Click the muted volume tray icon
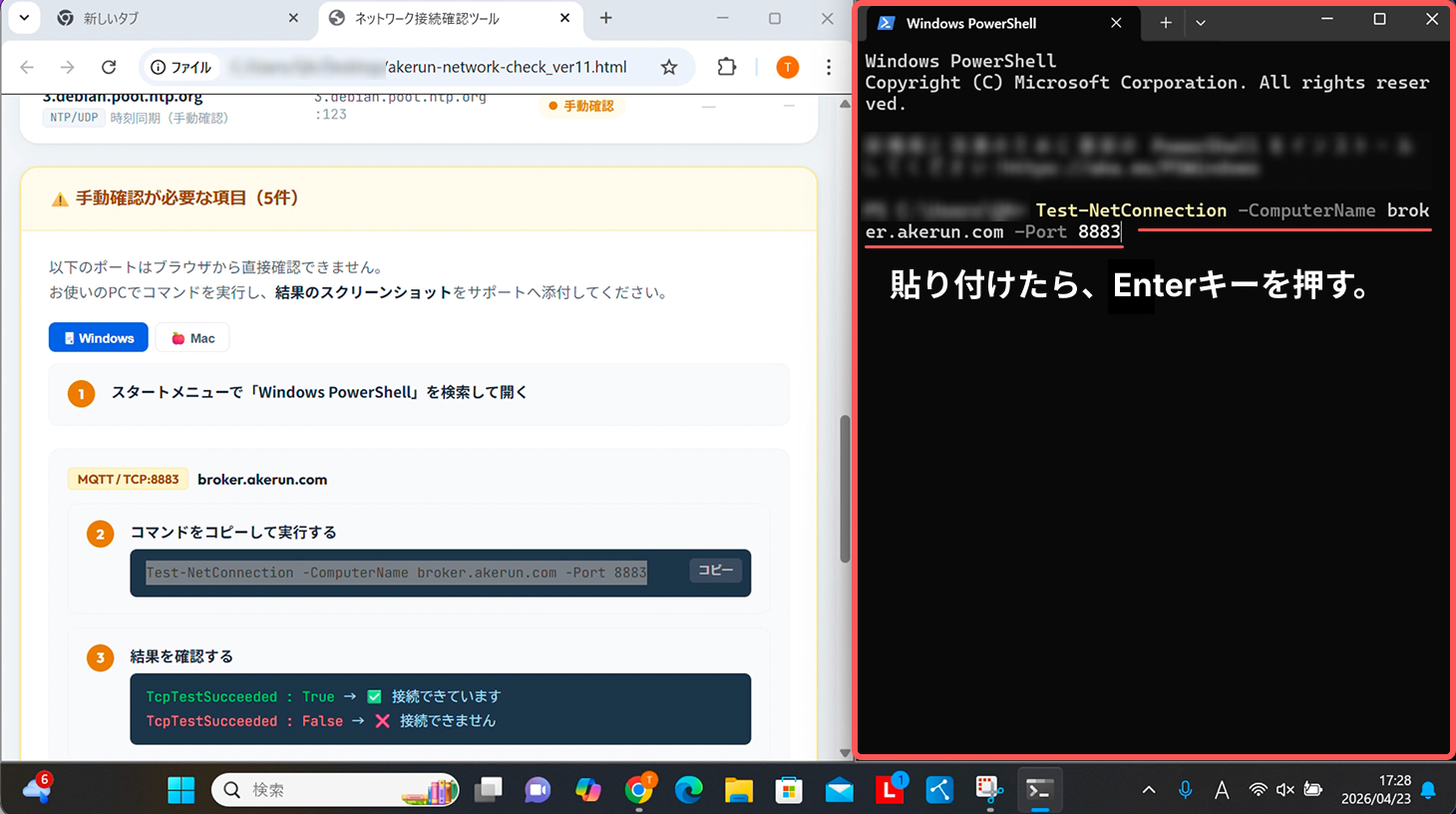This screenshot has height=814, width=1456. [1285, 790]
